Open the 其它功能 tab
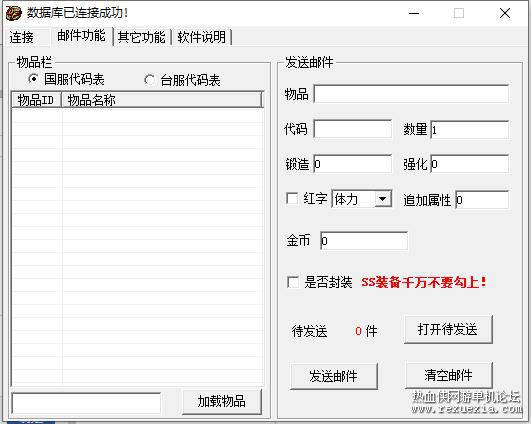Image resolution: width=531 pixels, height=424 pixels. point(142,37)
